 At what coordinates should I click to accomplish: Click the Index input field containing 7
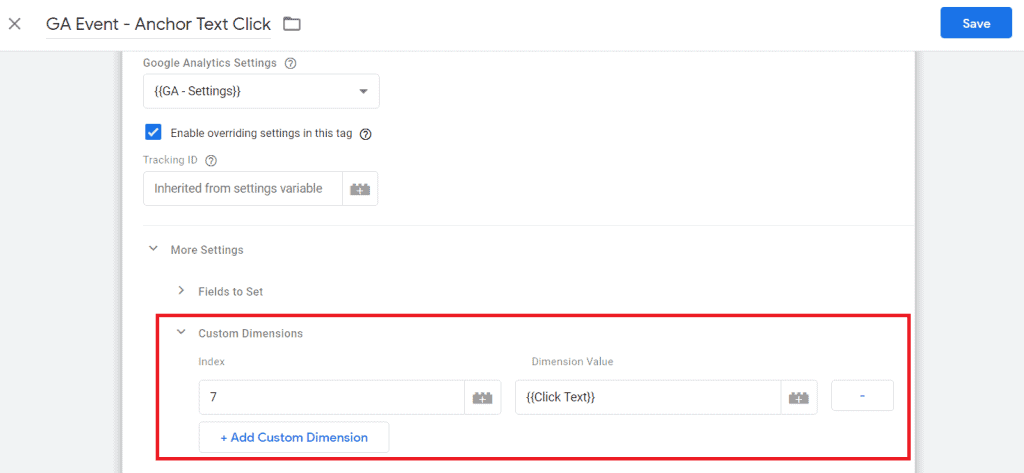coord(332,397)
